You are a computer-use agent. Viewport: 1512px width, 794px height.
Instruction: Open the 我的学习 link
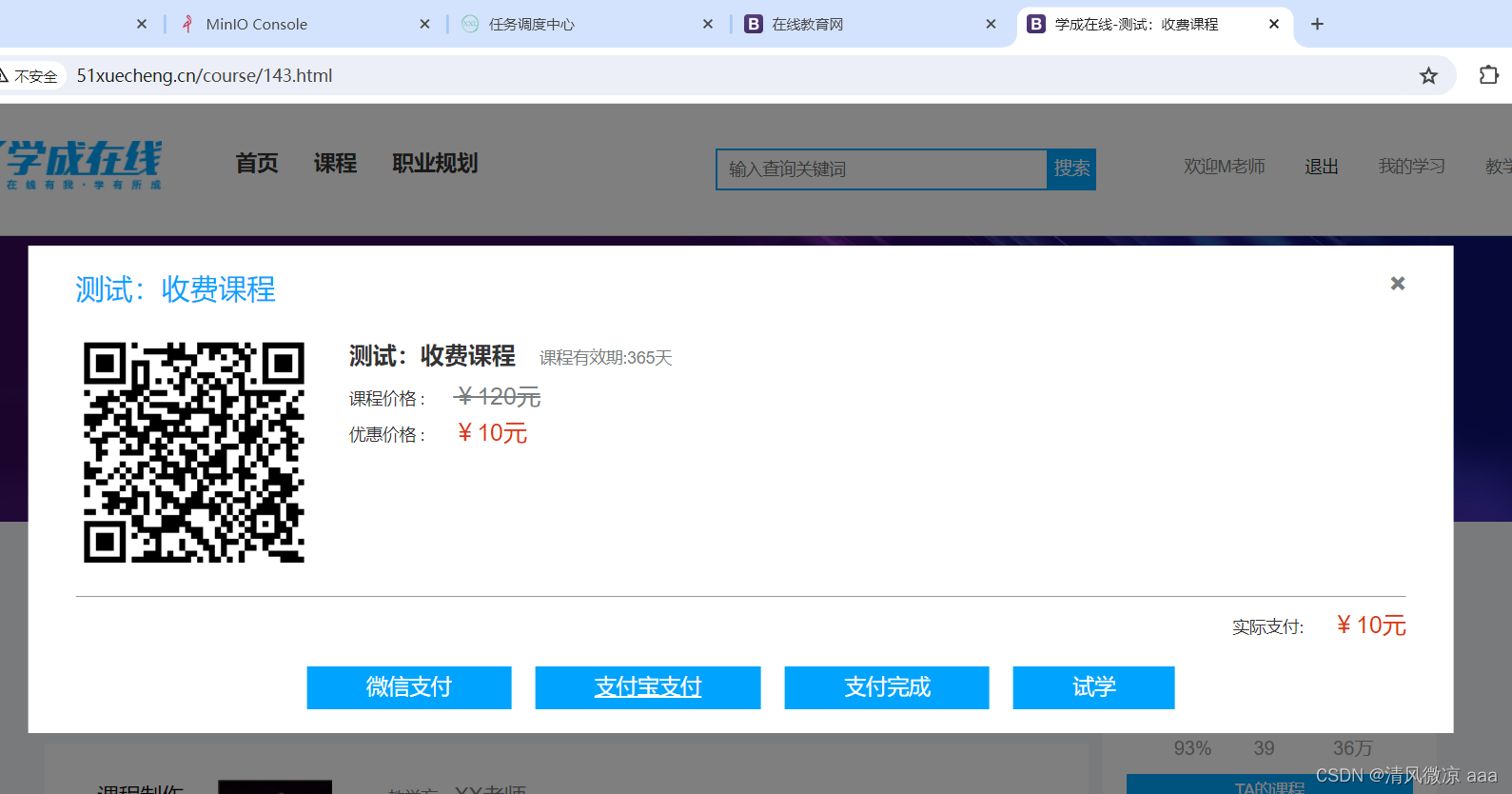(1412, 167)
